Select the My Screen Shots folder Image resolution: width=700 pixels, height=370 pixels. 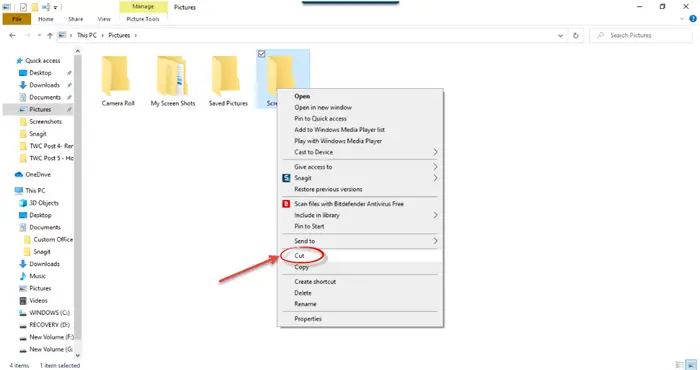coord(173,81)
